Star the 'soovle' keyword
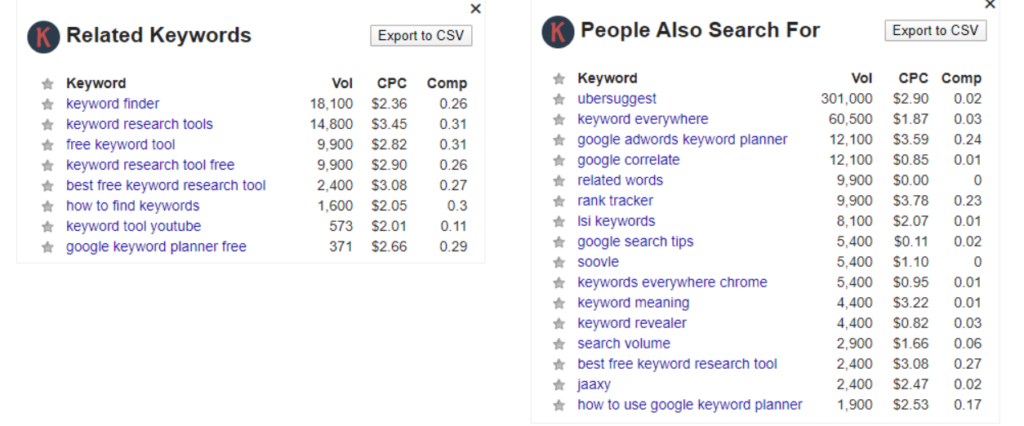The height and width of the screenshot is (426, 1024). point(558,263)
